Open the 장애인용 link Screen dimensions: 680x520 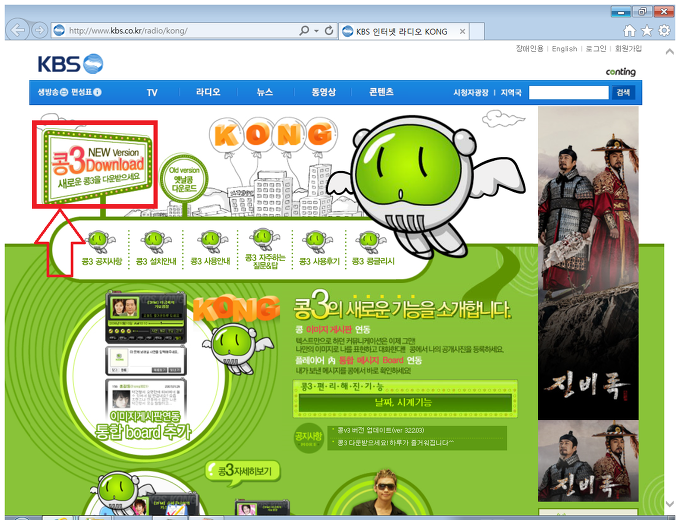529,49
